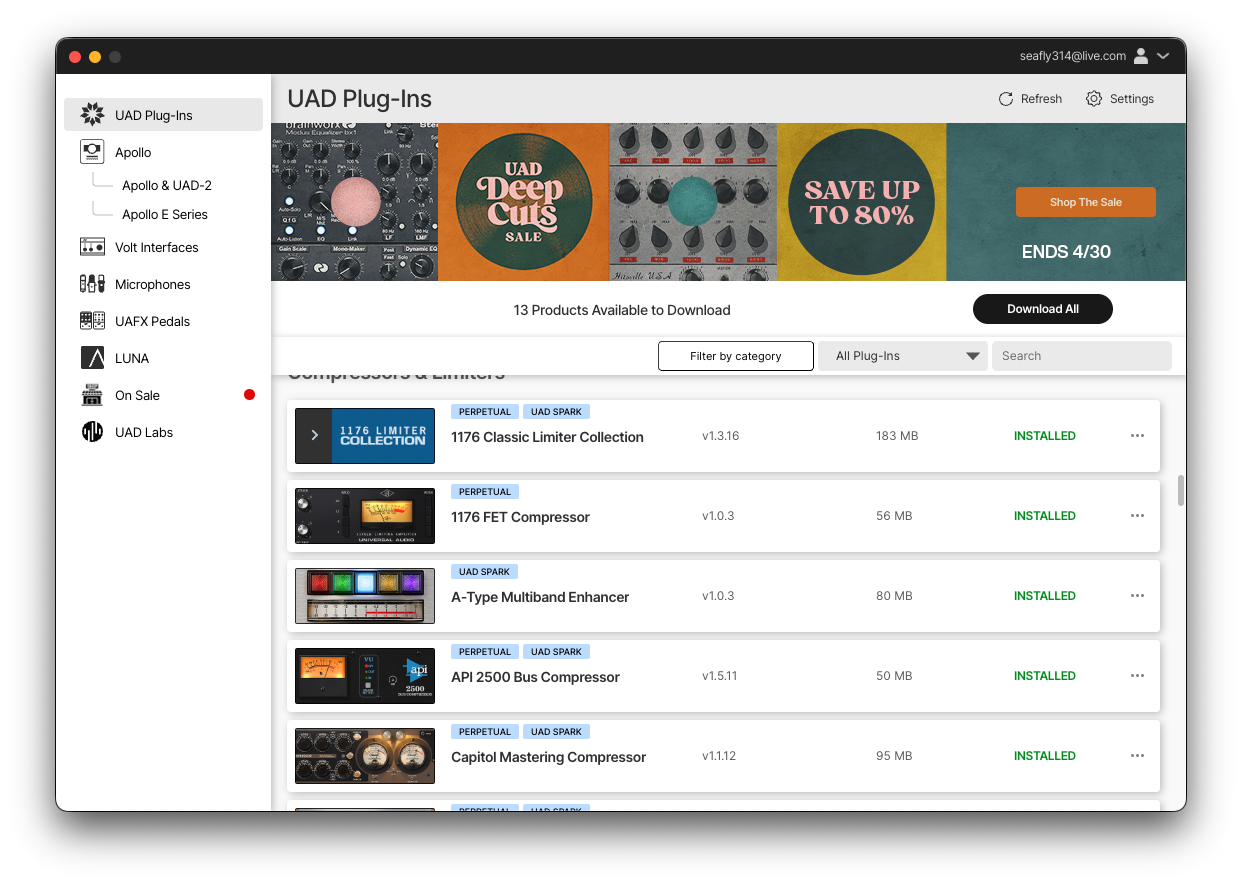
Task: Click the Save Up To 80% banner tile
Action: pyautogui.click(x=862, y=202)
